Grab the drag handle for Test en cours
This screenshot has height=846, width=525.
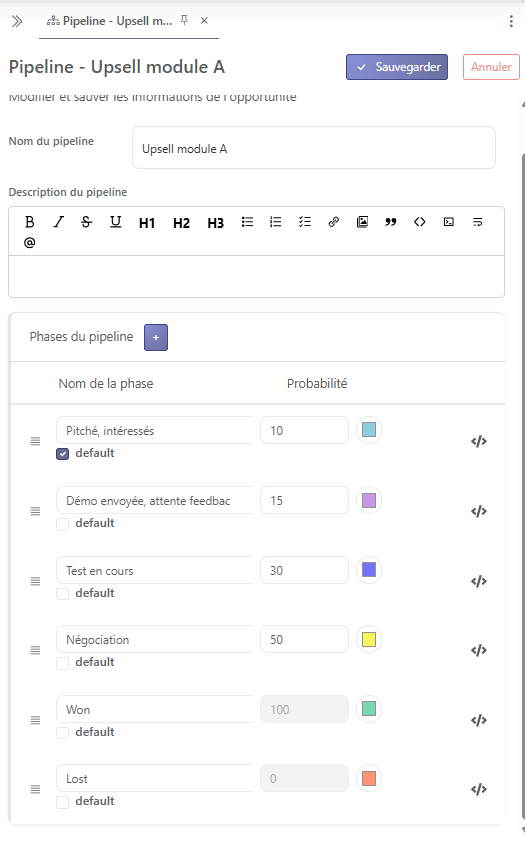[x=35, y=581]
